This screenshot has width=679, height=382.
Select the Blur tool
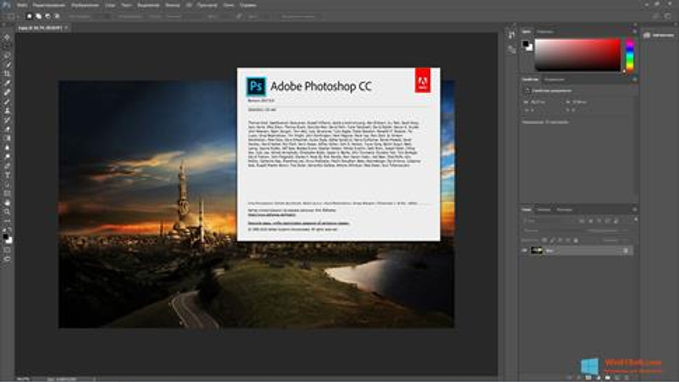7,147
